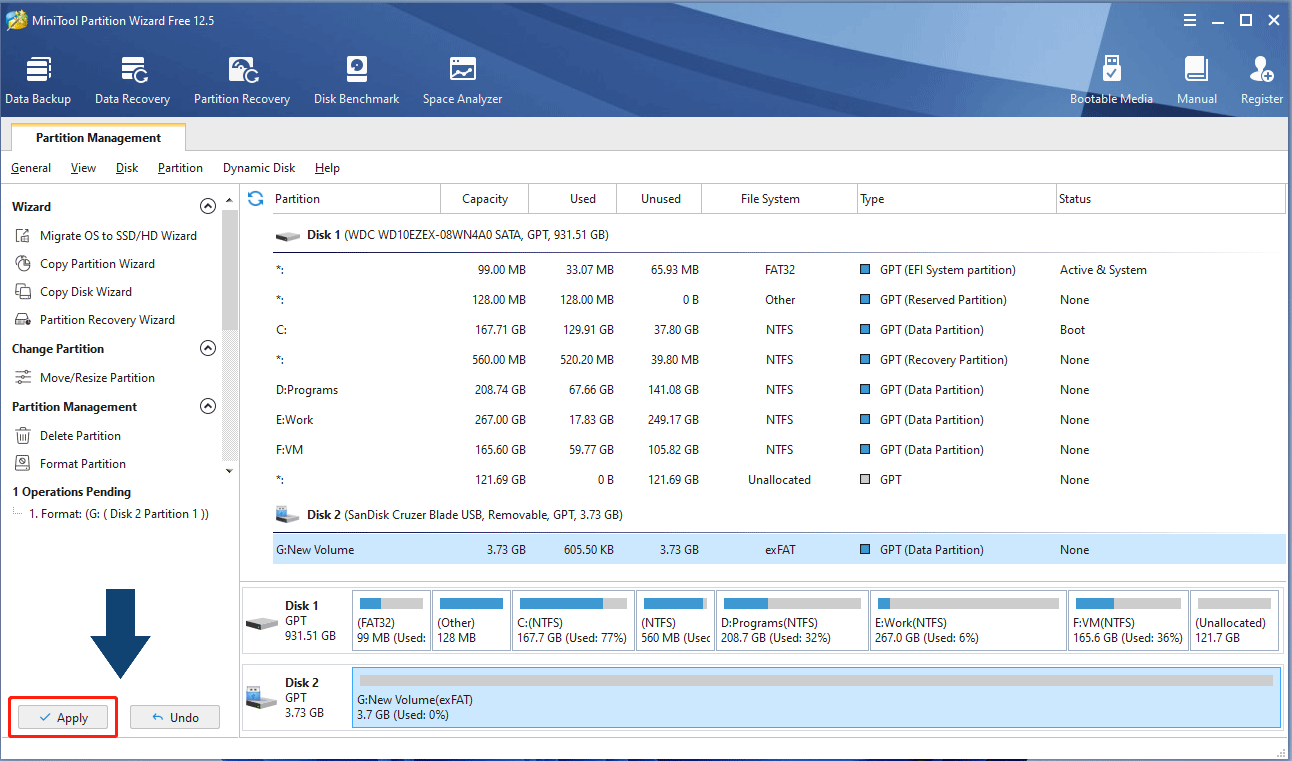Sort by File System column
Screen dimensions: 1292x761
(x=780, y=199)
